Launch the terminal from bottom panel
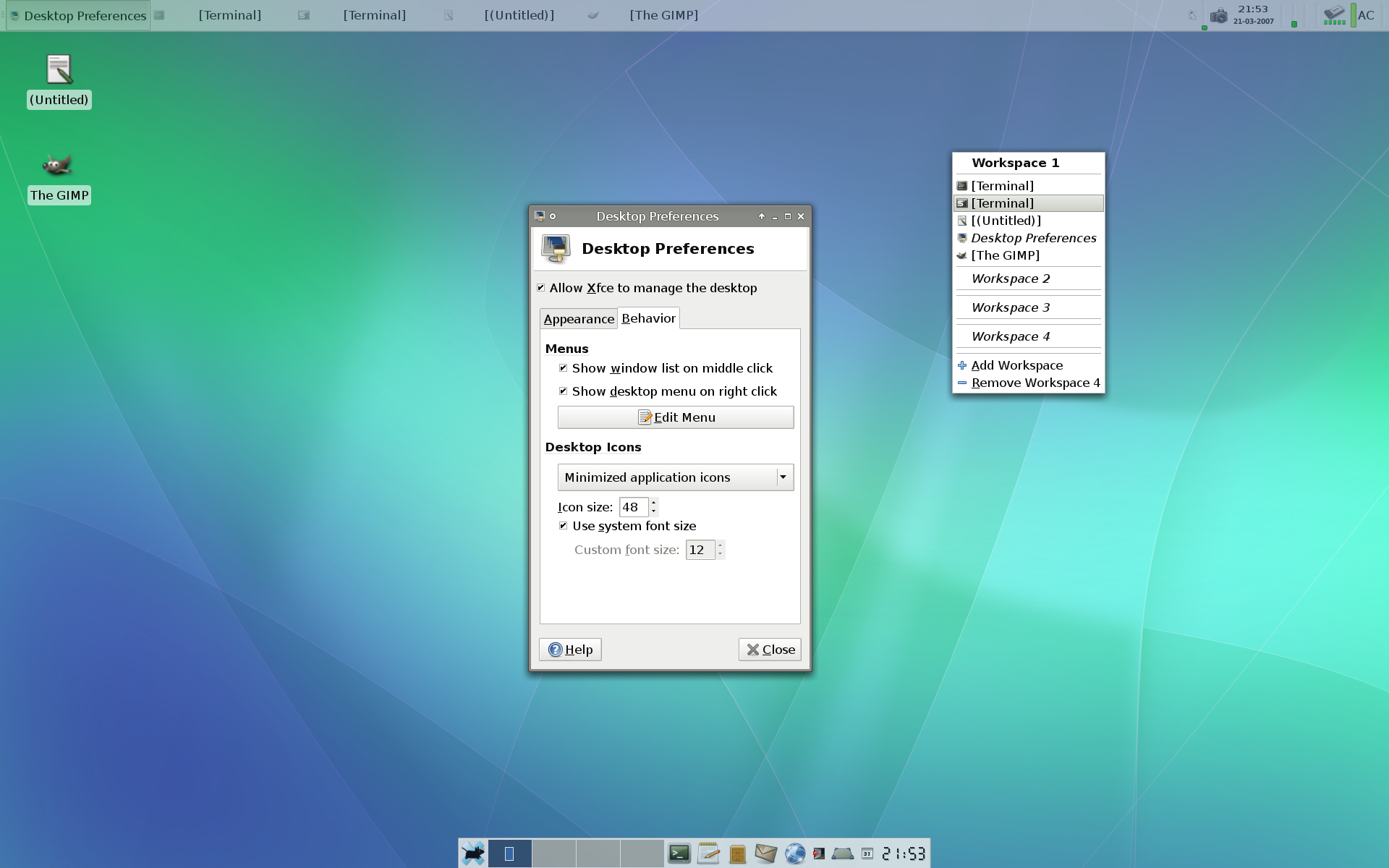1389x868 pixels. click(679, 854)
